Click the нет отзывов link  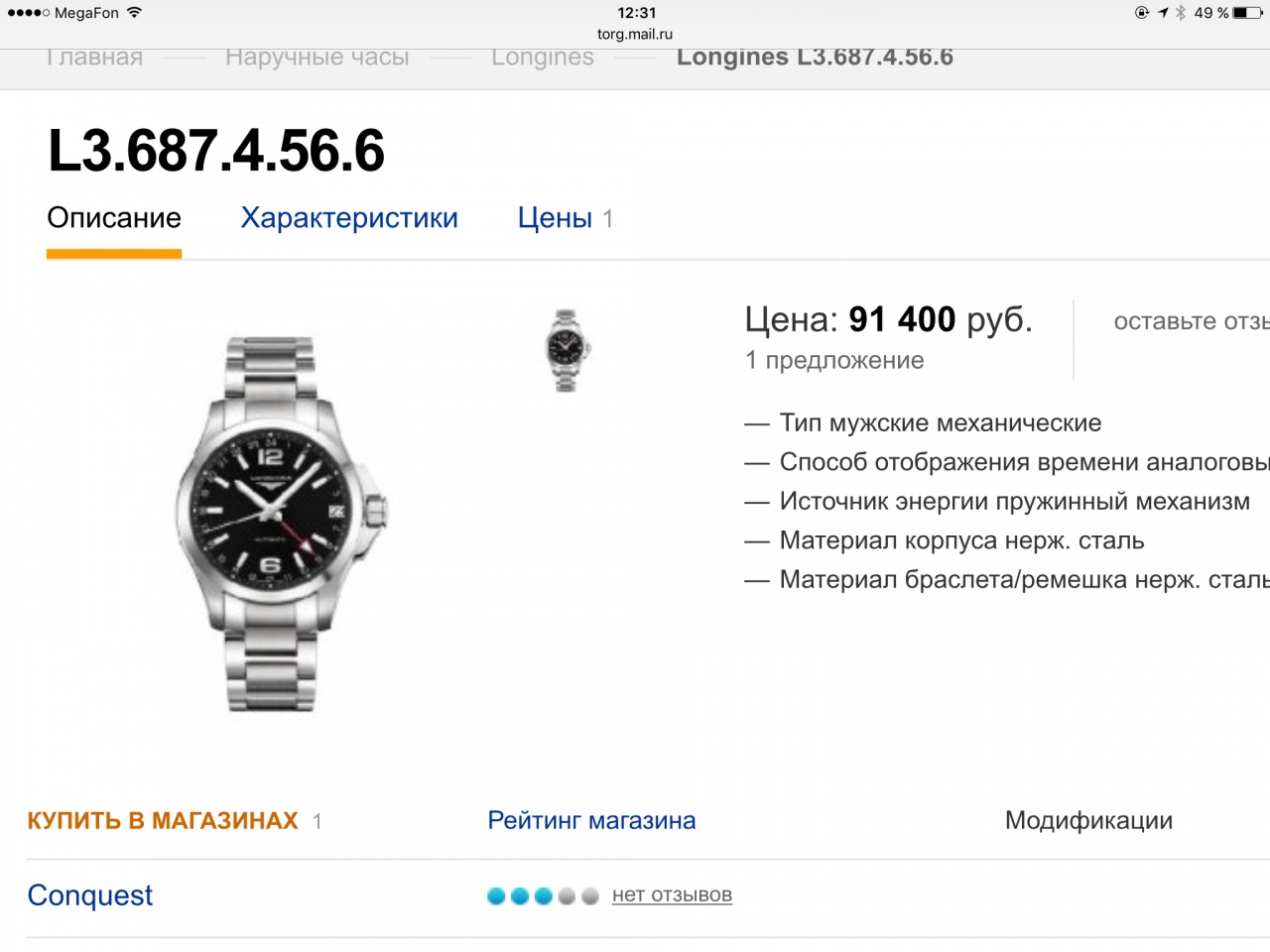point(672,895)
